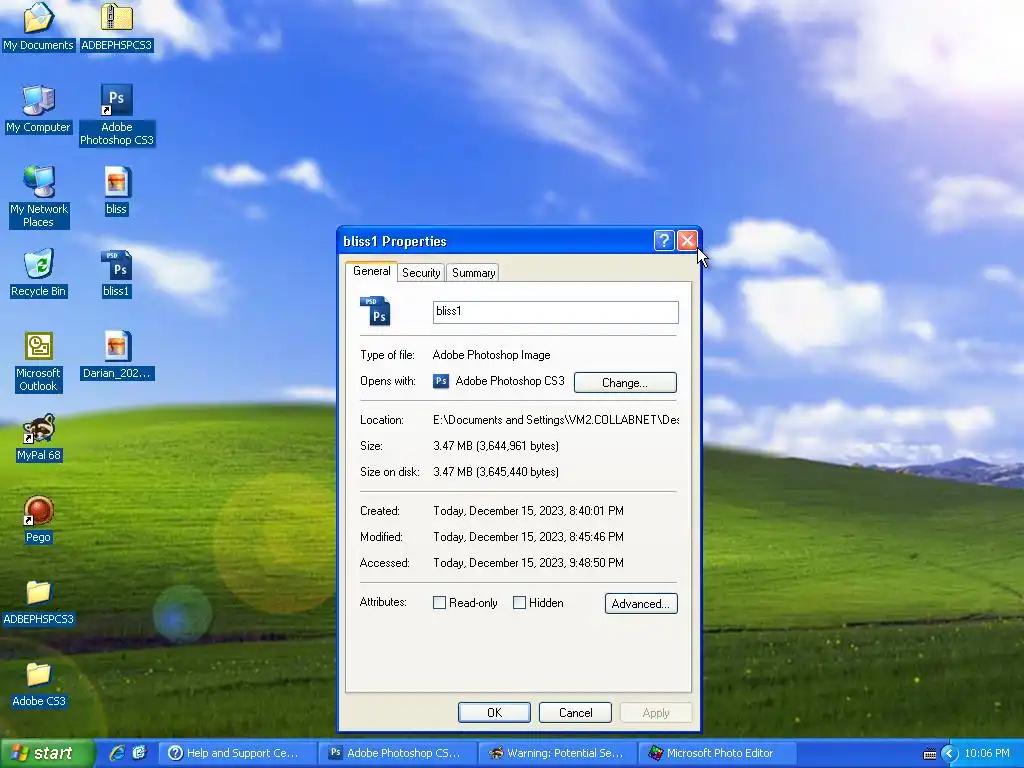Click the 3.47 MB (3,644,961 bytes) size value

pyautogui.click(x=496, y=446)
